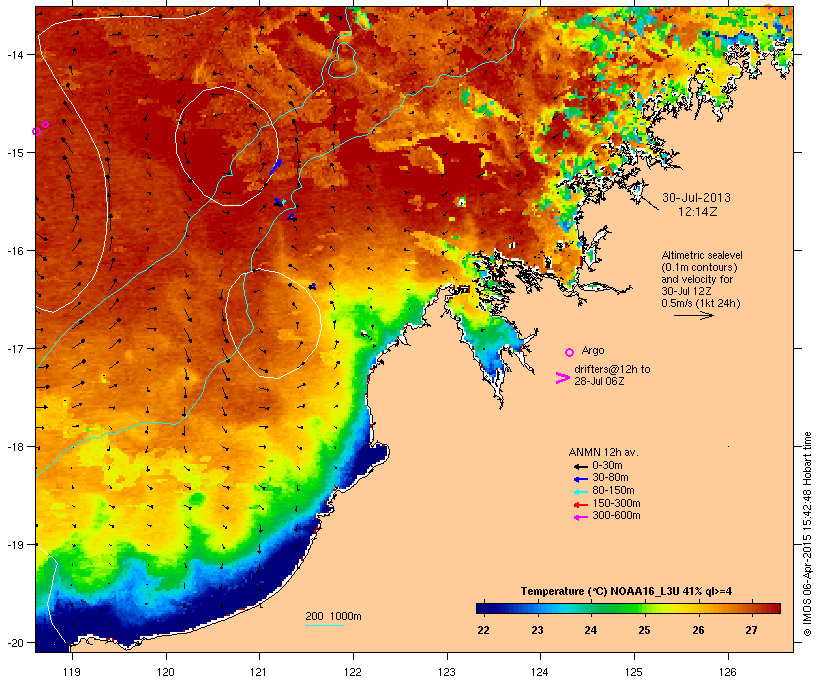This screenshot has width=820, height=680.
Task: Click the magenta Argo circle legend marker
Action: click(570, 352)
